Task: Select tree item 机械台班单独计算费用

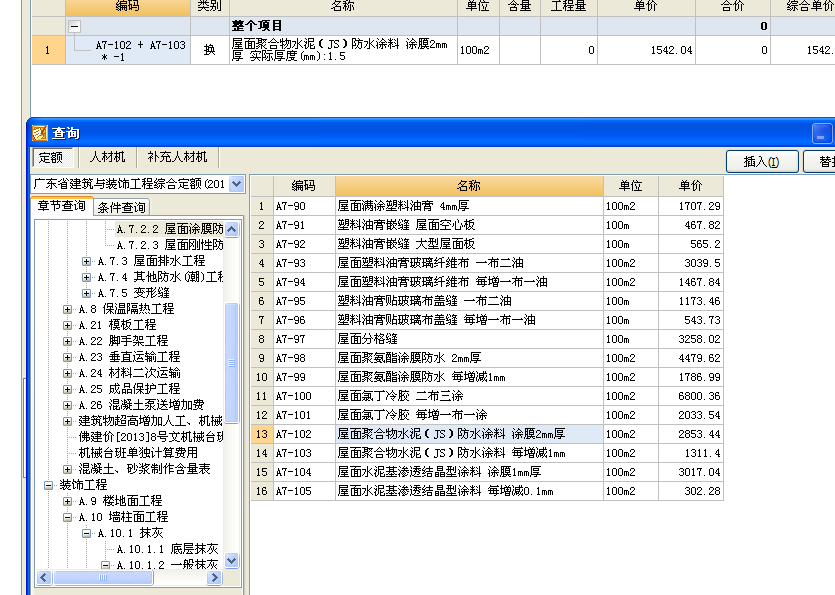Action: [x=138, y=453]
